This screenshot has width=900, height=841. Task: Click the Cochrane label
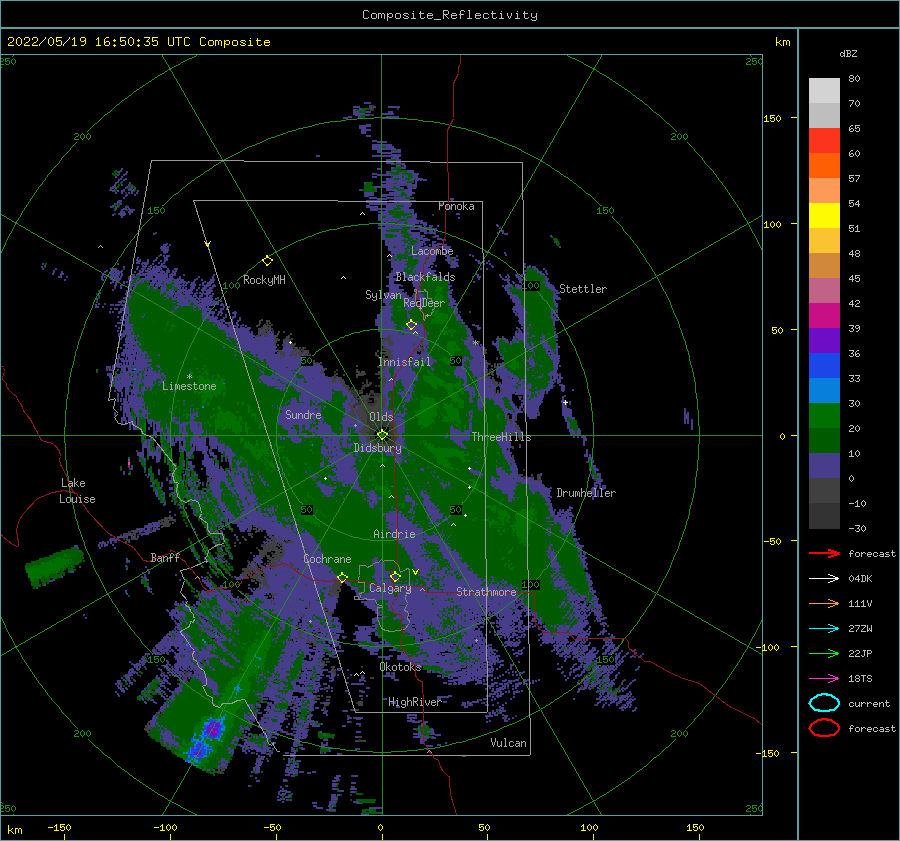point(327,559)
